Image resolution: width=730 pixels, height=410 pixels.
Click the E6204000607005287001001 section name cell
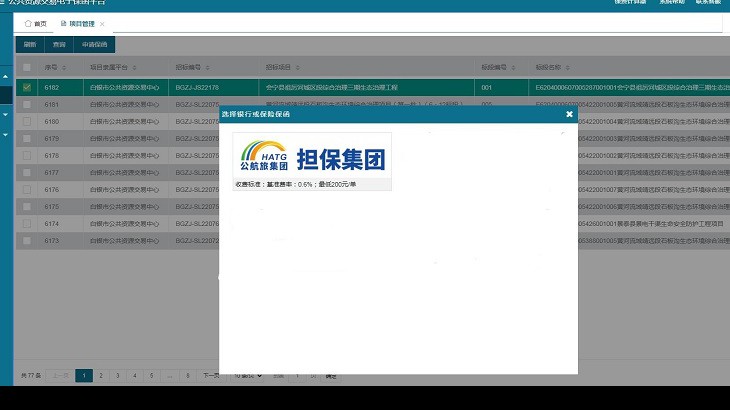click(x=632, y=87)
